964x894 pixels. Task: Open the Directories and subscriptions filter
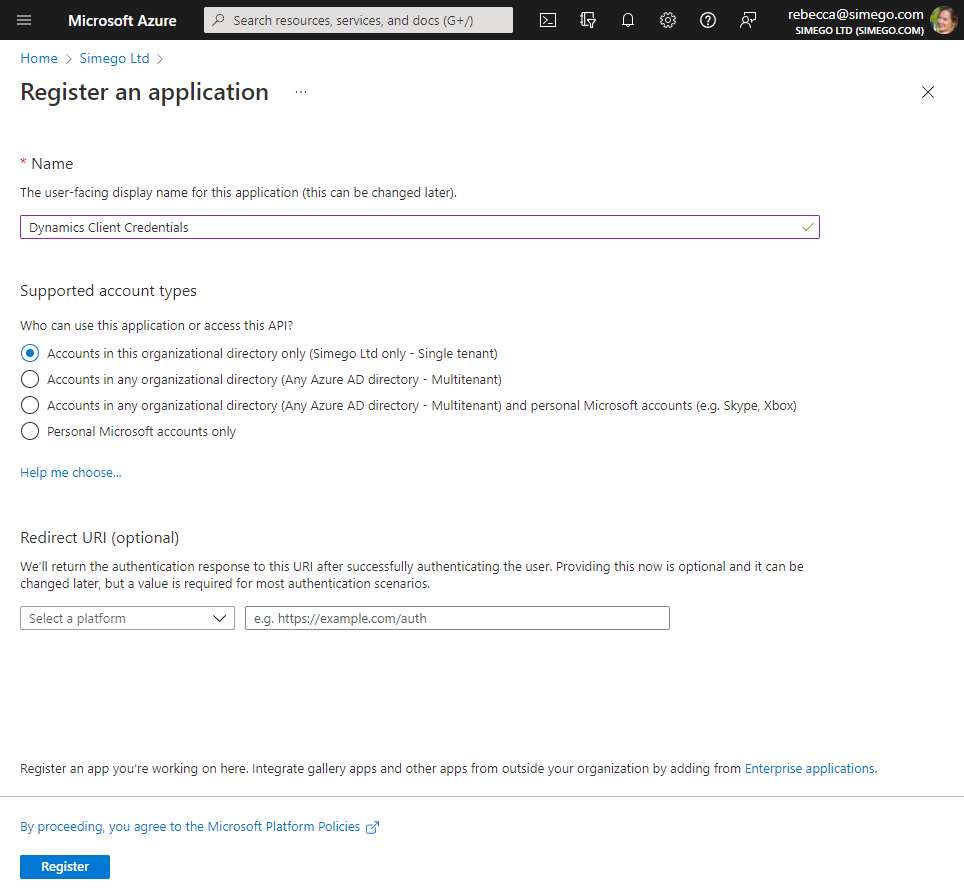point(588,20)
